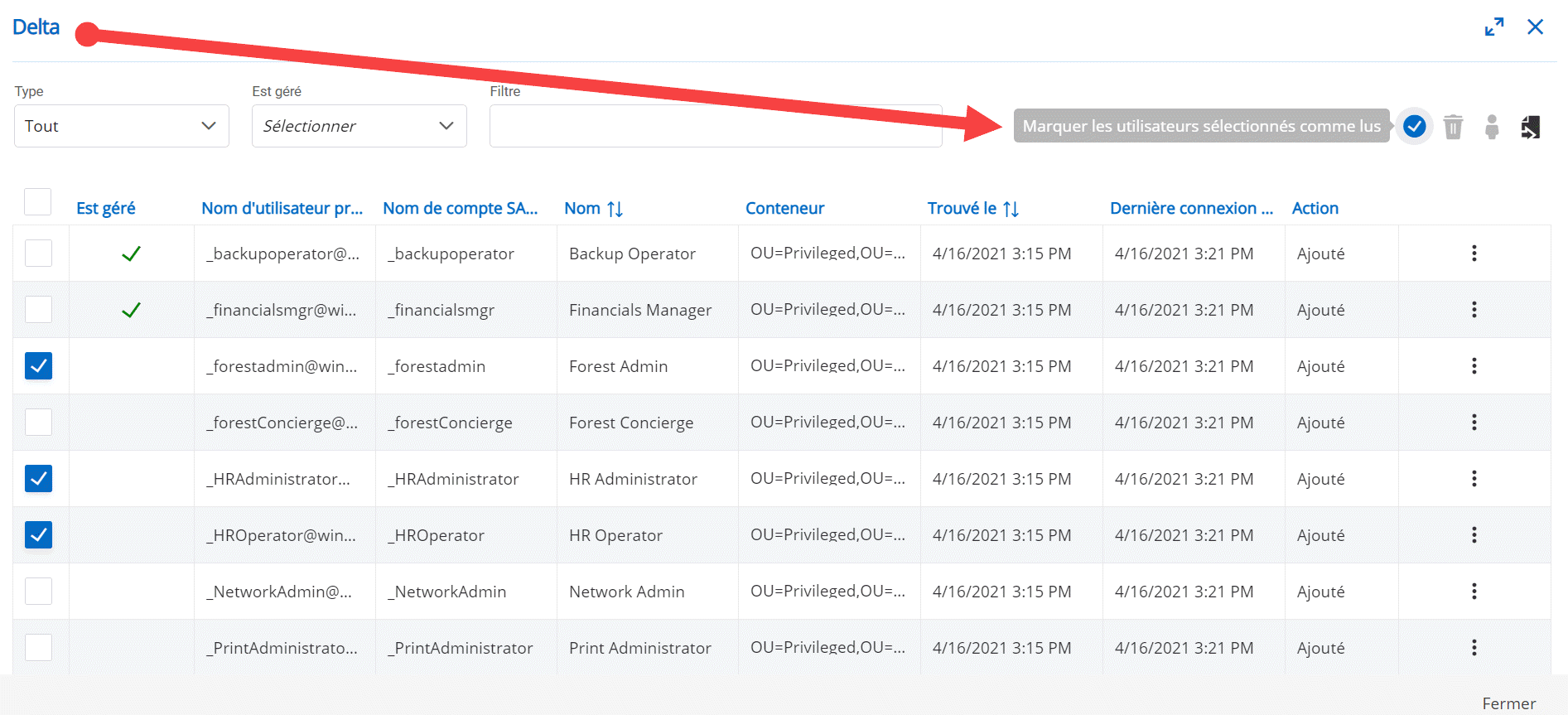
Task: Uncheck the _HROperator row checkbox
Action: (38, 534)
